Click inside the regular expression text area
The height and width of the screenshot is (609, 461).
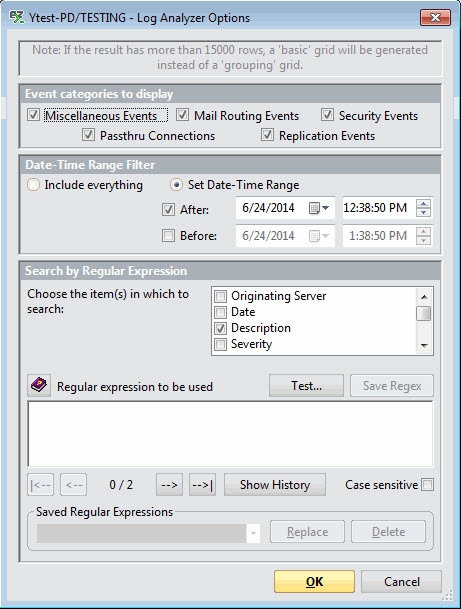coord(230,434)
